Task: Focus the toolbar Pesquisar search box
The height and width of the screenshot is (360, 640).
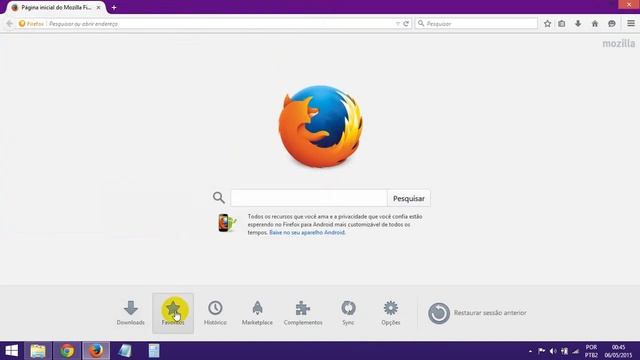Action: [476, 24]
